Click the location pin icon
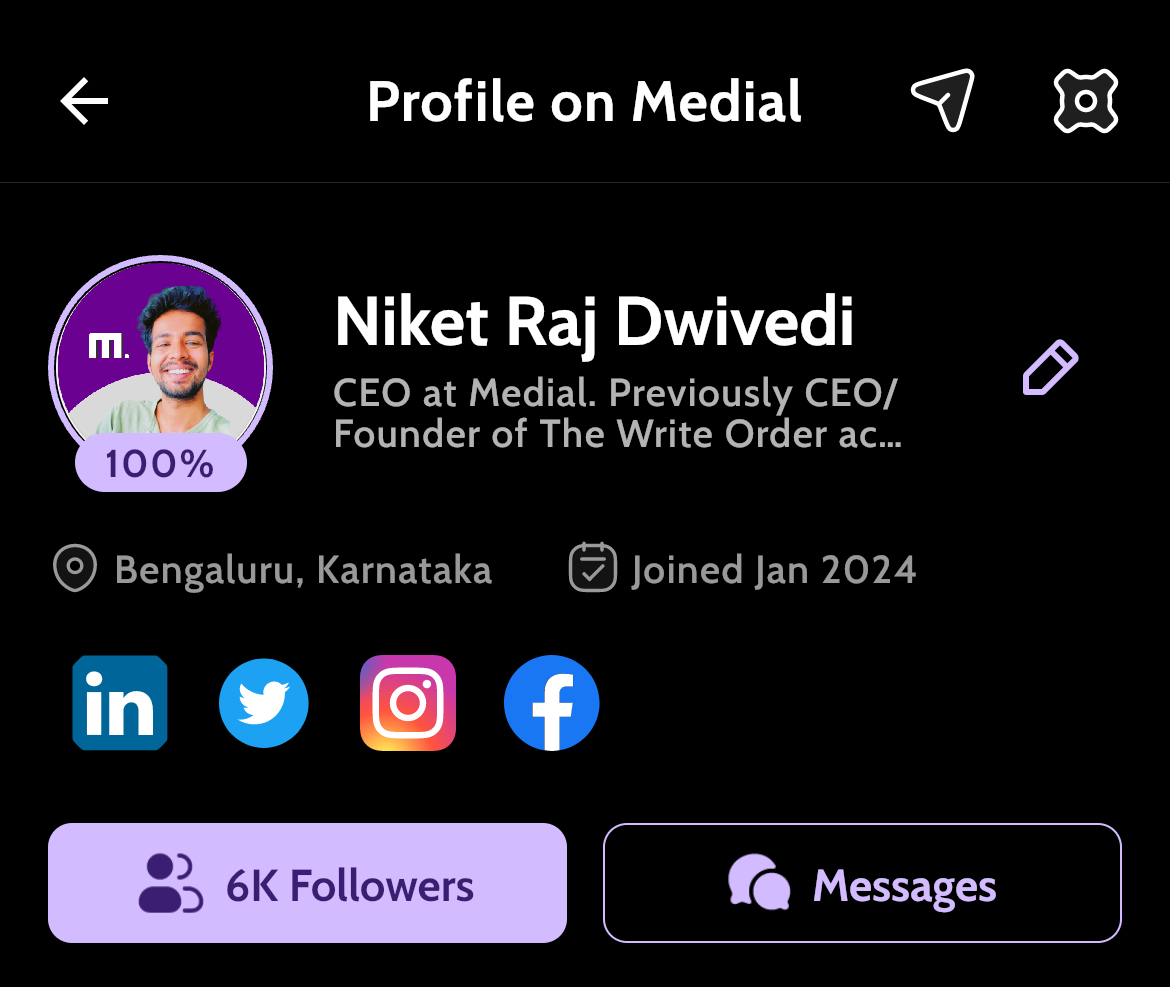This screenshot has width=1170, height=987. tap(75, 568)
